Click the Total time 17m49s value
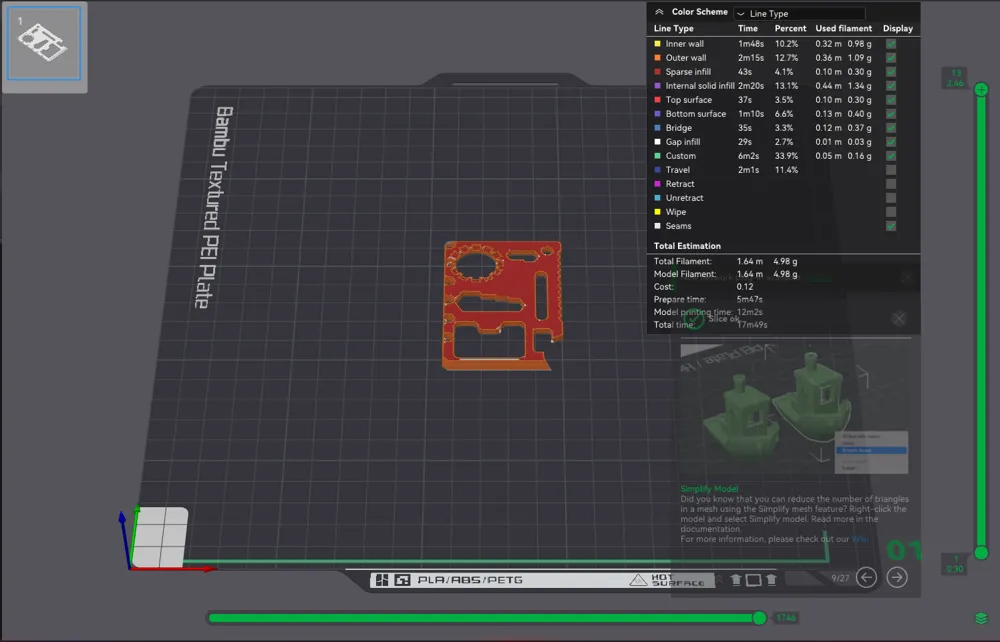The width and height of the screenshot is (1000, 642). (x=752, y=325)
